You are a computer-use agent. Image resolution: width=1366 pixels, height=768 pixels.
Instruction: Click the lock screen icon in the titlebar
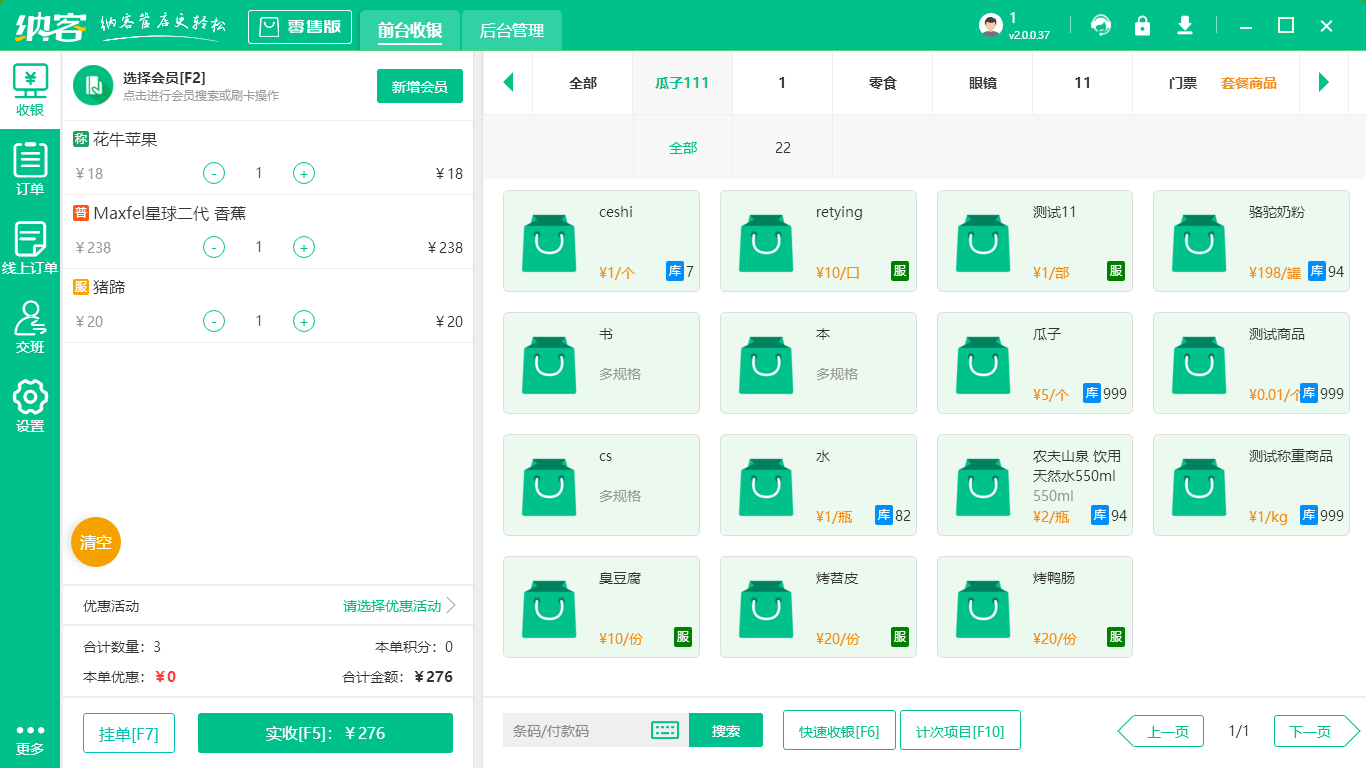coord(1142,25)
